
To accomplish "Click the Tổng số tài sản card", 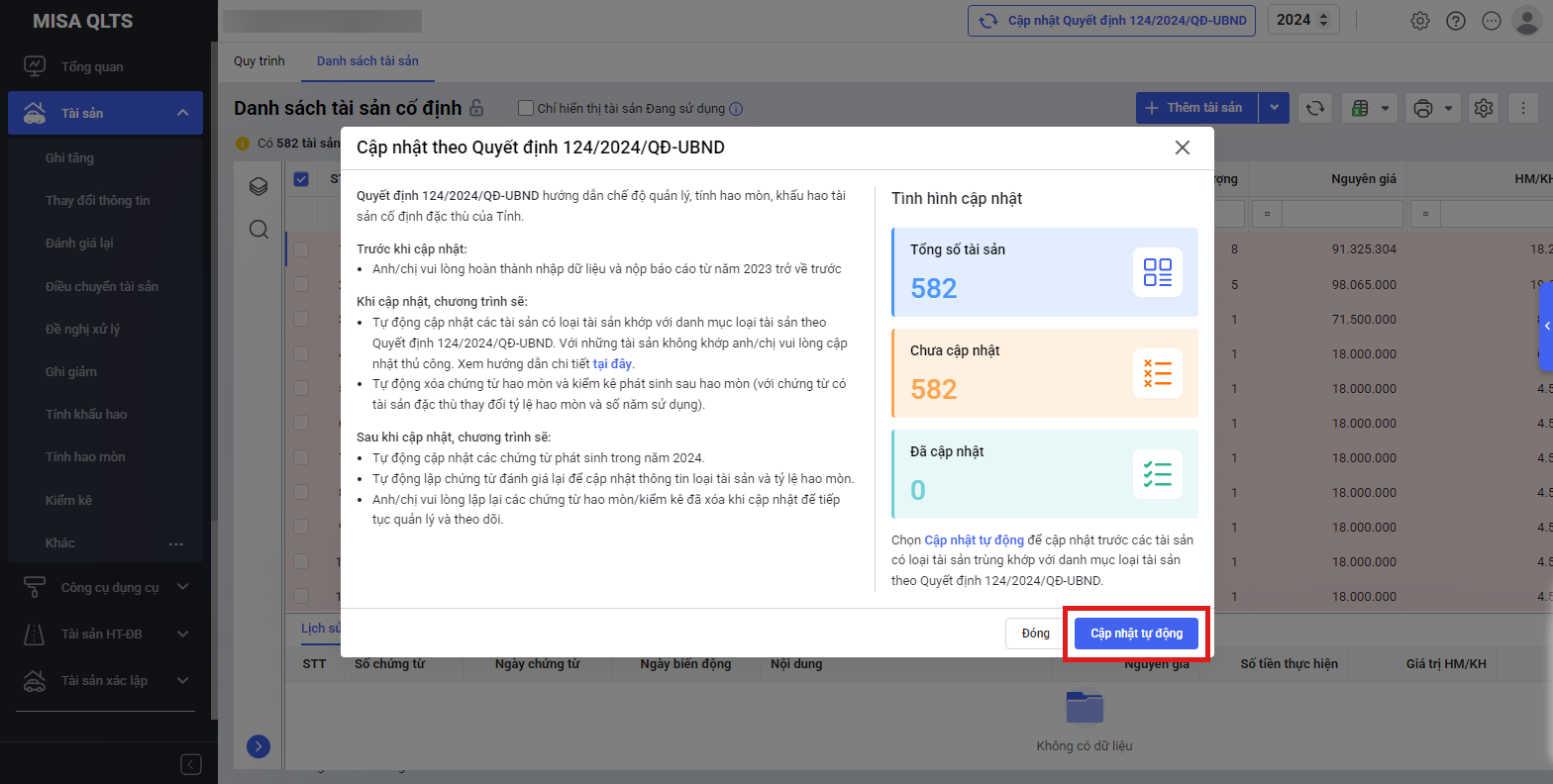I will tap(1045, 272).
